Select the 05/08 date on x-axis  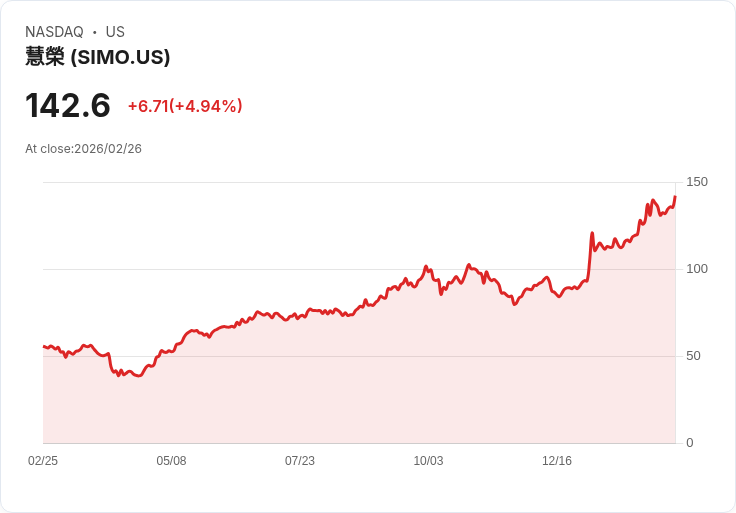pyautogui.click(x=171, y=461)
